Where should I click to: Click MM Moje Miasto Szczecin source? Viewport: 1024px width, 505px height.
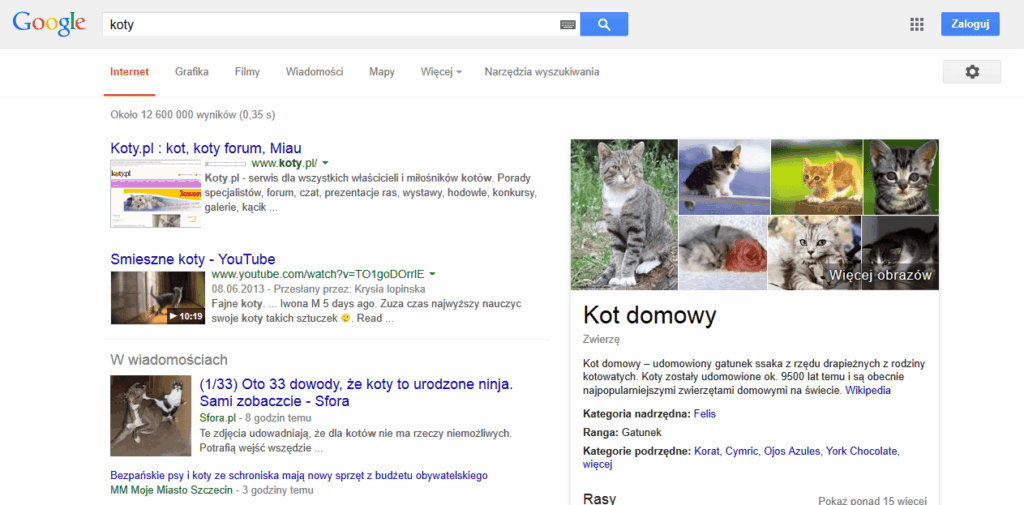[x=171, y=490]
